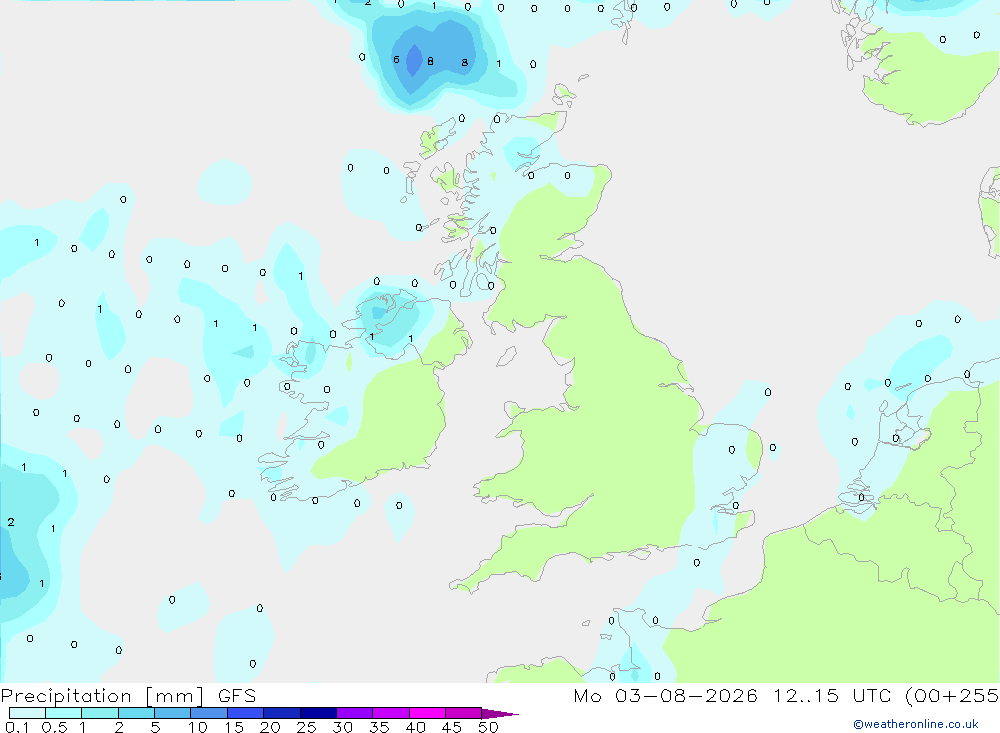Screen dimensions: 1000x733
Task: Click the '15' legend scale label
Action: point(234,727)
